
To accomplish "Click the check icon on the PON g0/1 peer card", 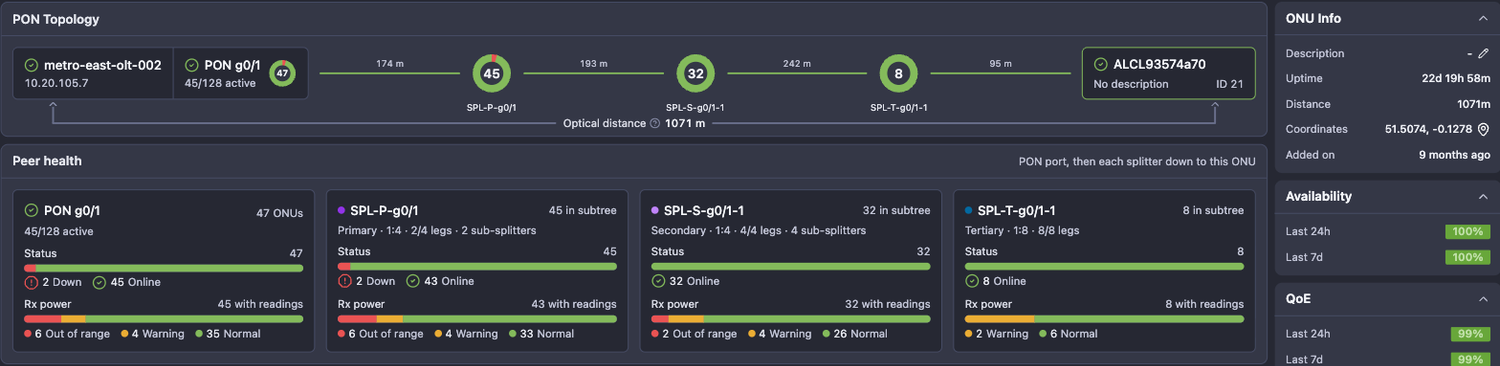I will point(32,210).
